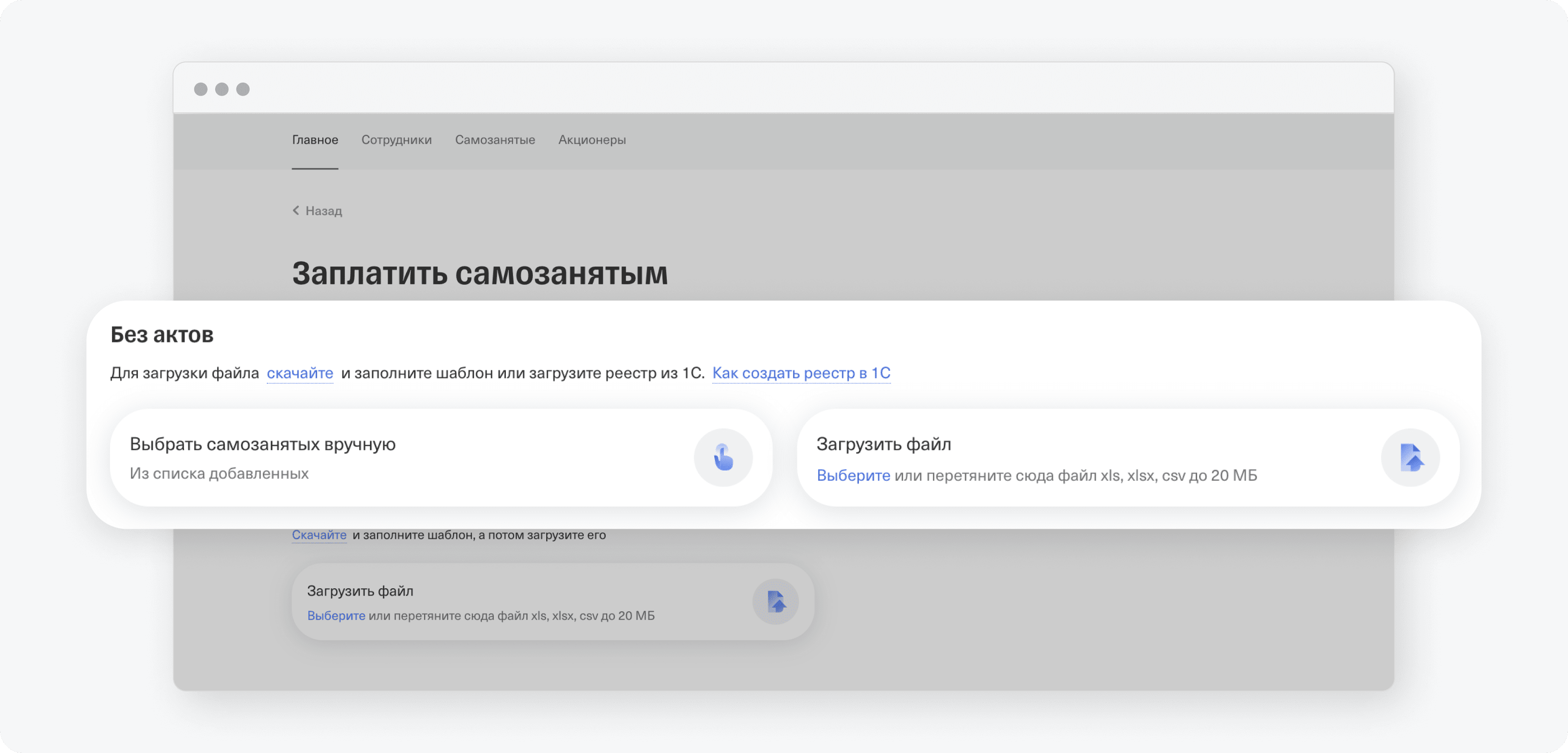Click the back chevron arrow icon
The image size is (1568, 753).
pyautogui.click(x=296, y=210)
